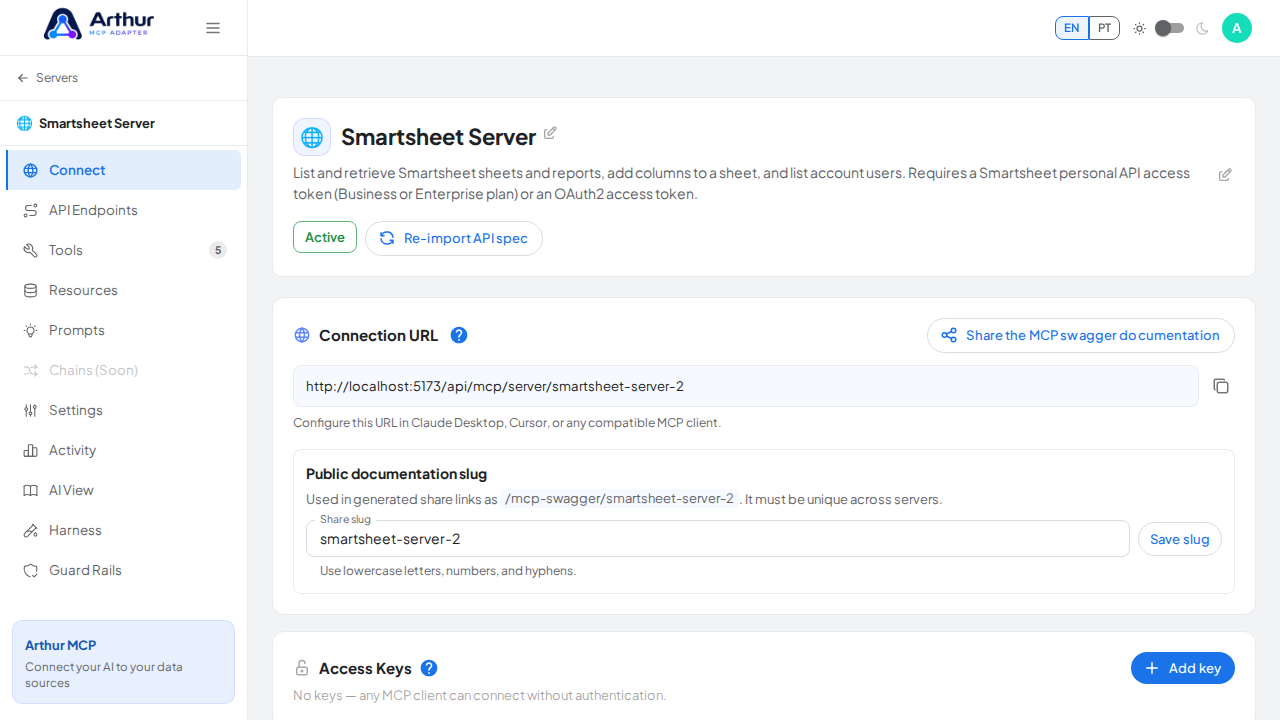
Task: Click the Prompts lightbulb icon
Action: [30, 330]
